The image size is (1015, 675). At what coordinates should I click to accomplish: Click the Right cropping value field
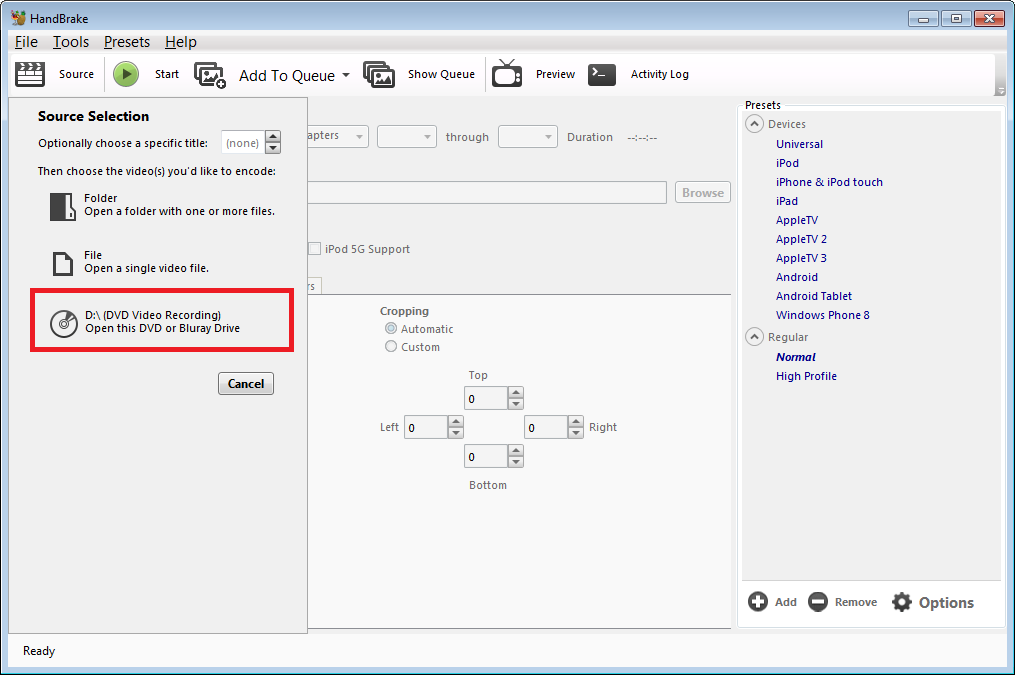(x=546, y=427)
